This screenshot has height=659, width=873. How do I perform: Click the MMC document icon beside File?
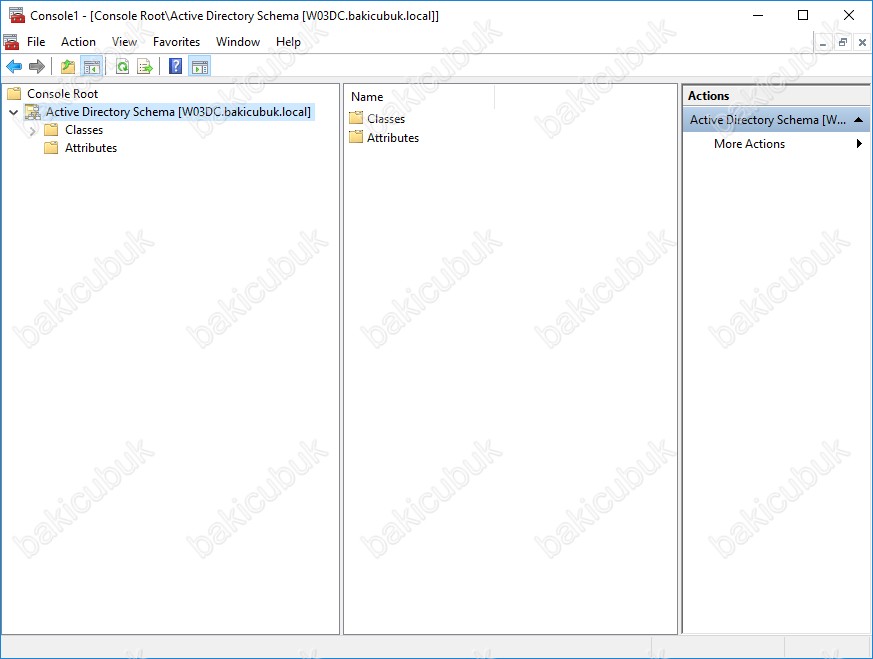click(11, 42)
